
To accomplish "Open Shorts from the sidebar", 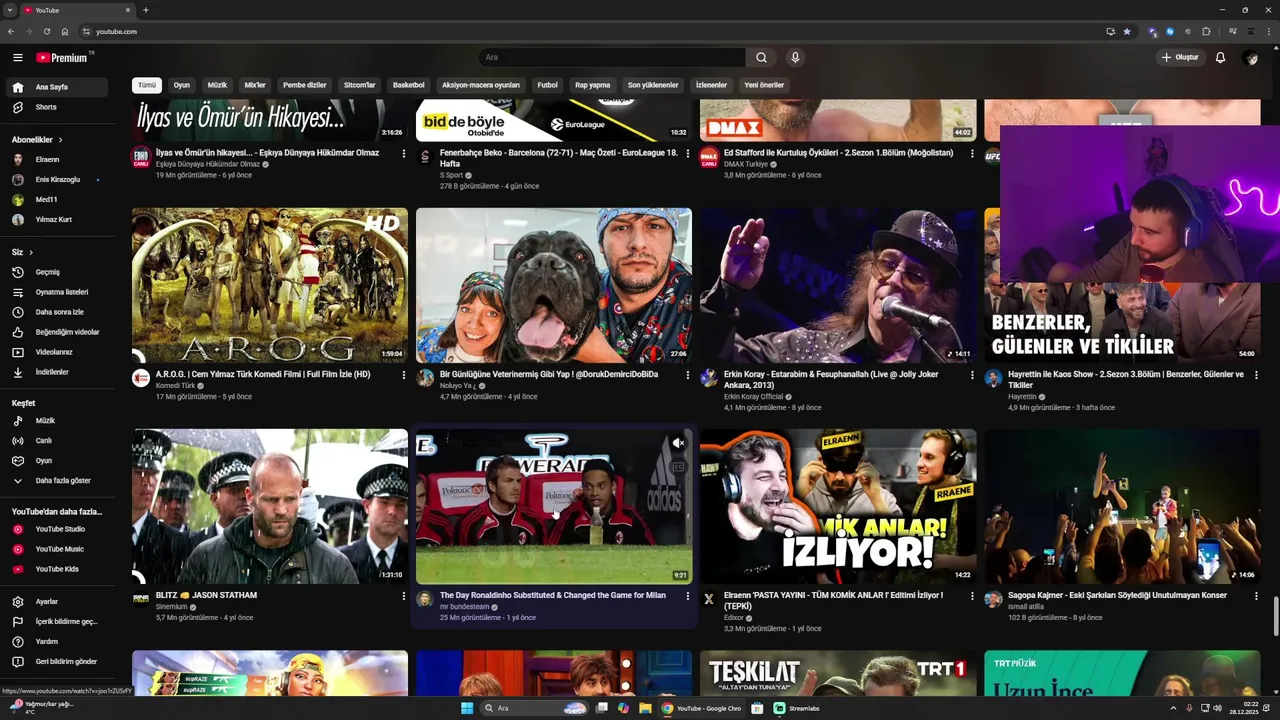I will coord(57,107).
